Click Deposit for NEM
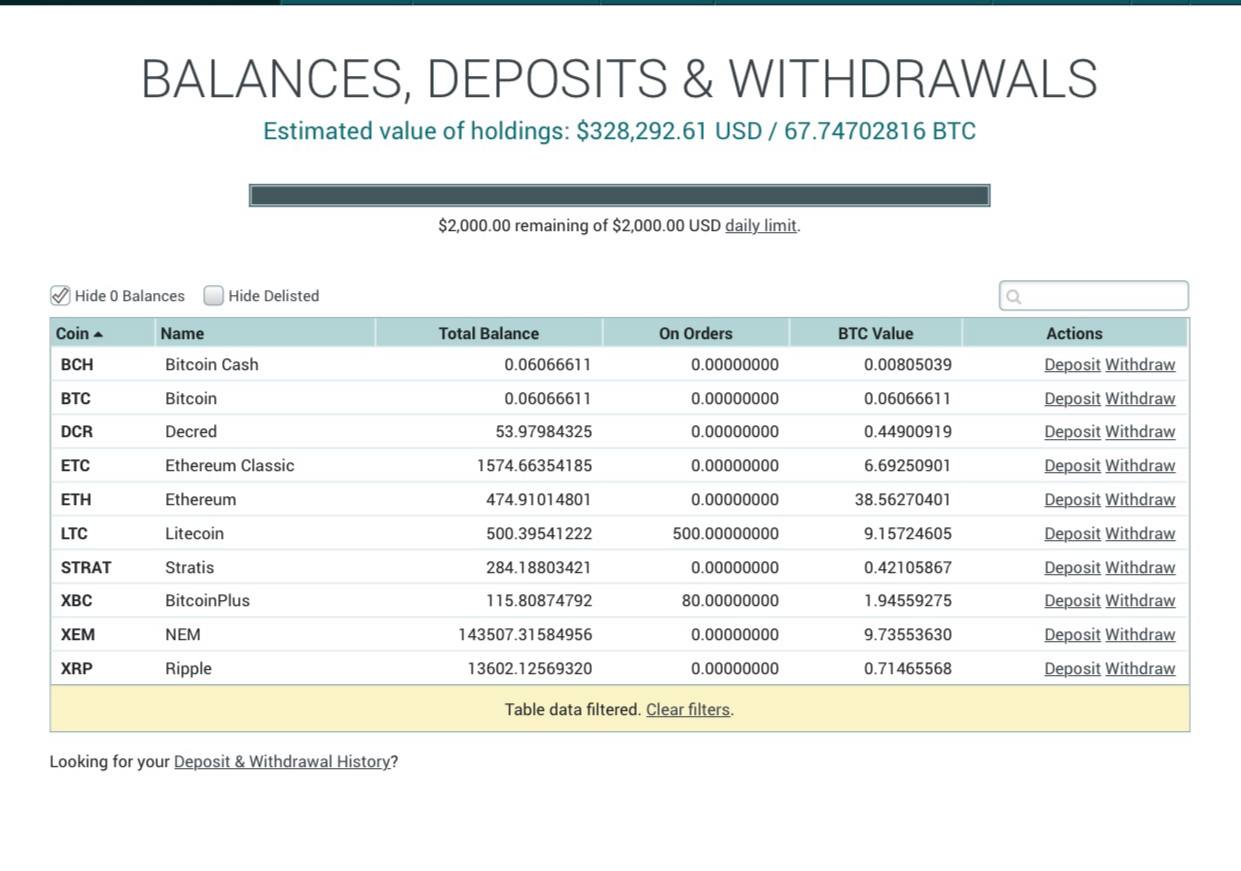Image resolution: width=1241 pixels, height=871 pixels. pyautogui.click(x=1072, y=634)
